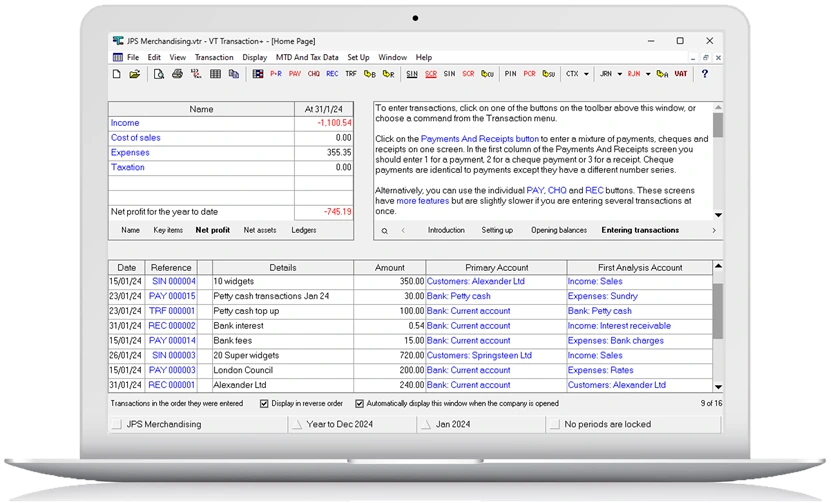
Task: Click Year to Dec 2024 status bar field
Action: click(x=352, y=425)
